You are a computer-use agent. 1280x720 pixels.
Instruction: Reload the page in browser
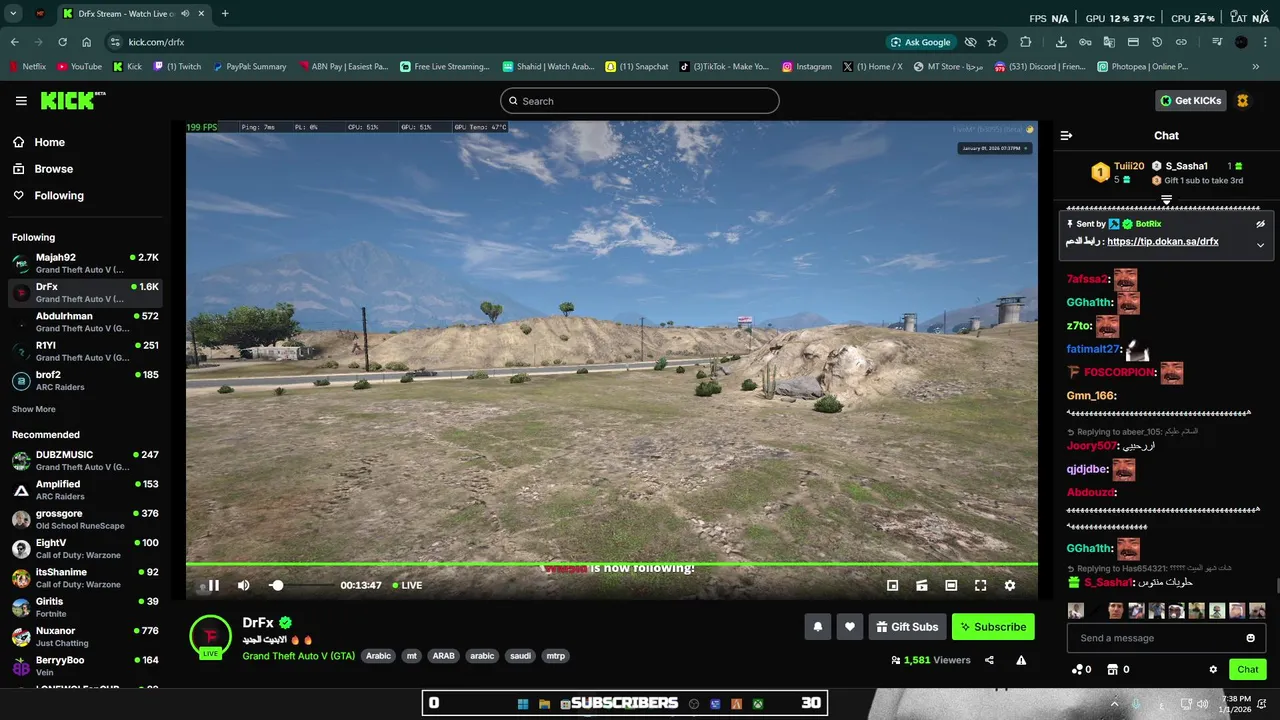coord(62,42)
